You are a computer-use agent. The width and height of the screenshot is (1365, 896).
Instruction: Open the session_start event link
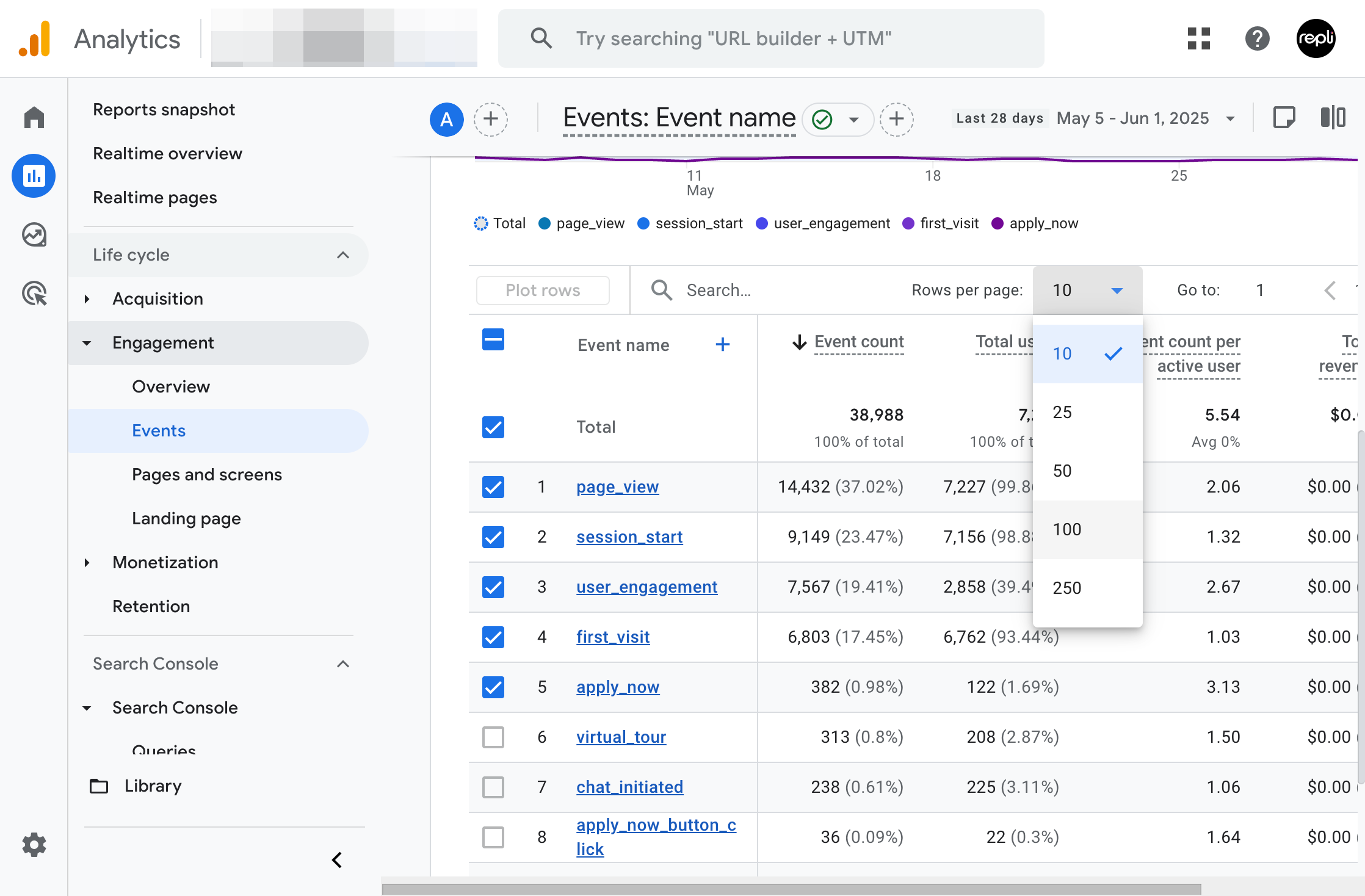coord(629,537)
